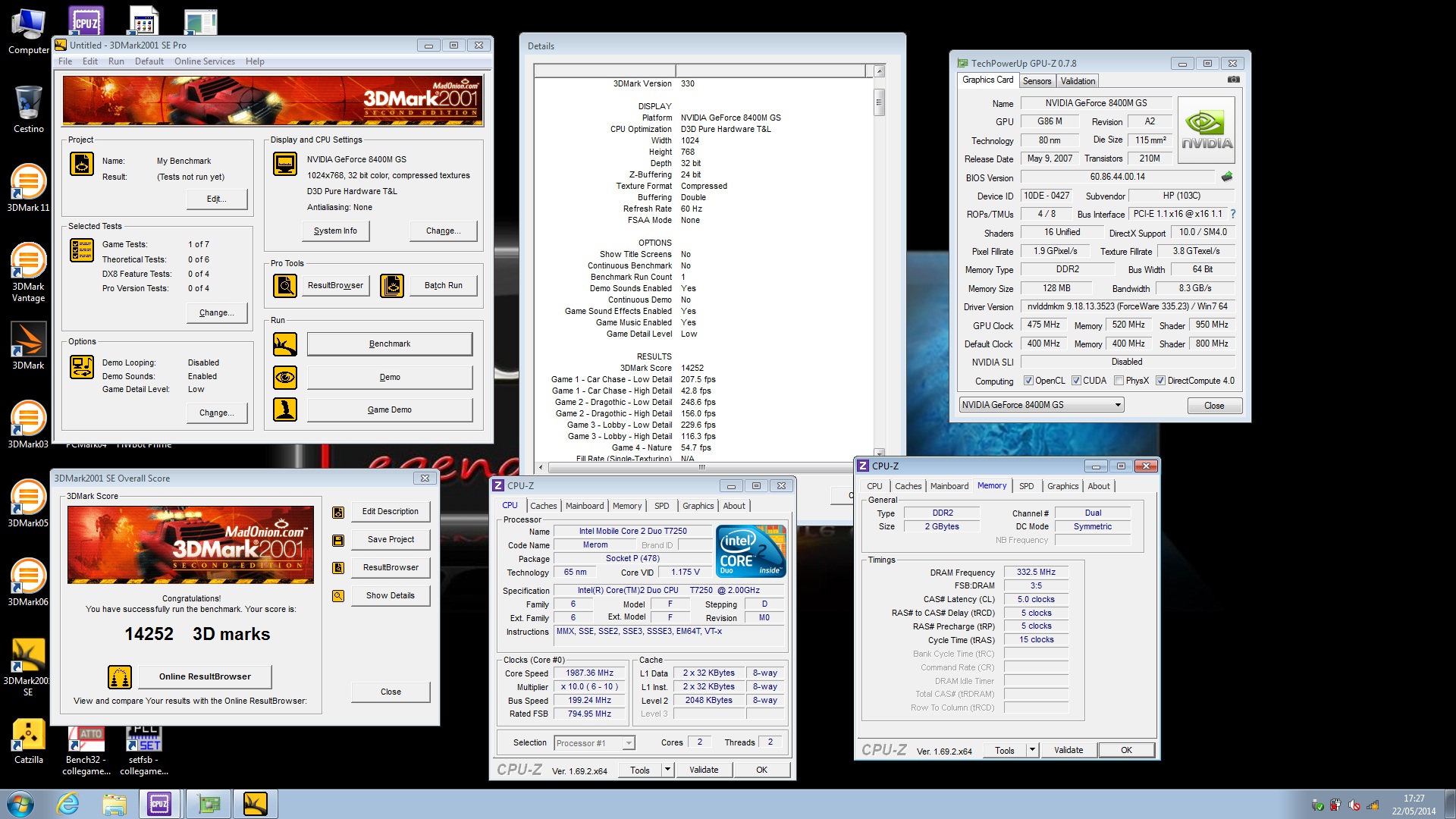Open the Online Services menu
The image size is (1456, 819).
(205, 61)
